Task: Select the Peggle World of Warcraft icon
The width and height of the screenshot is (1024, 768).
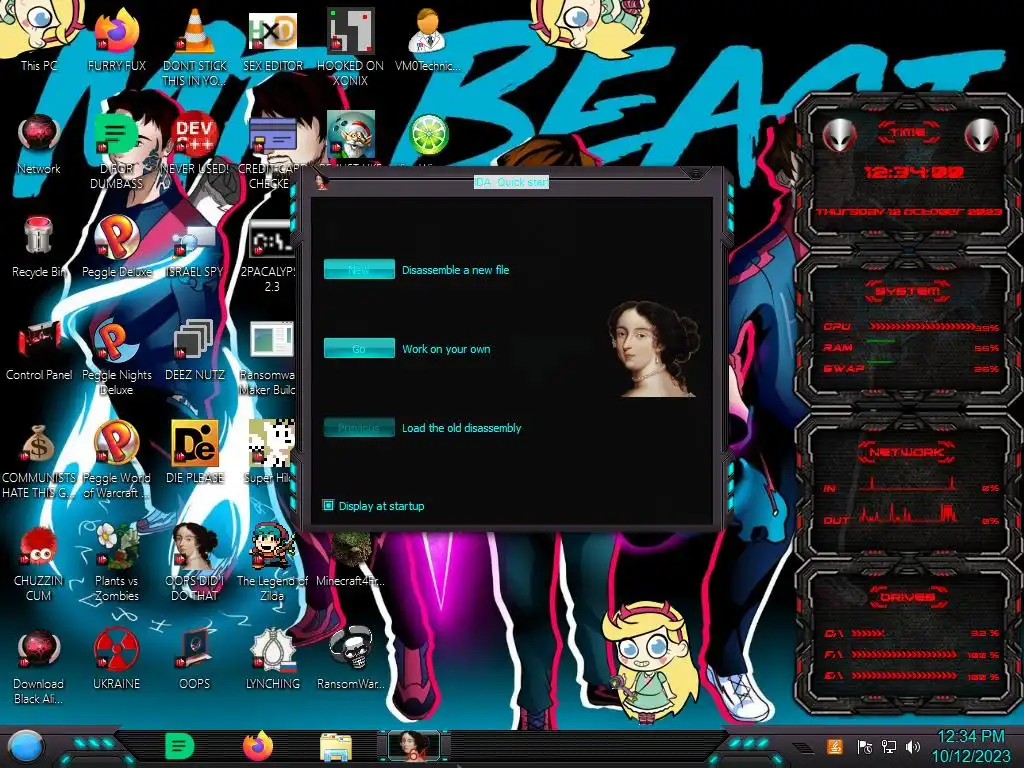Action: 117,461
